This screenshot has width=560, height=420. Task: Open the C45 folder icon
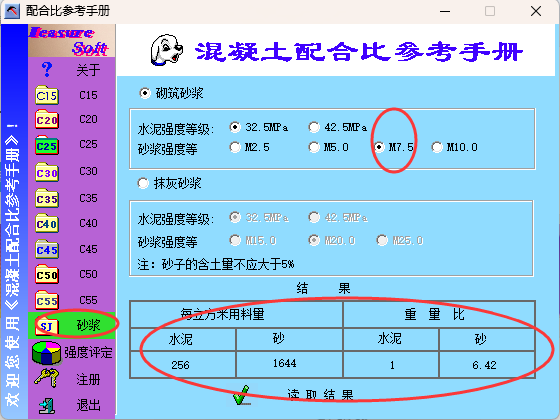(47, 249)
